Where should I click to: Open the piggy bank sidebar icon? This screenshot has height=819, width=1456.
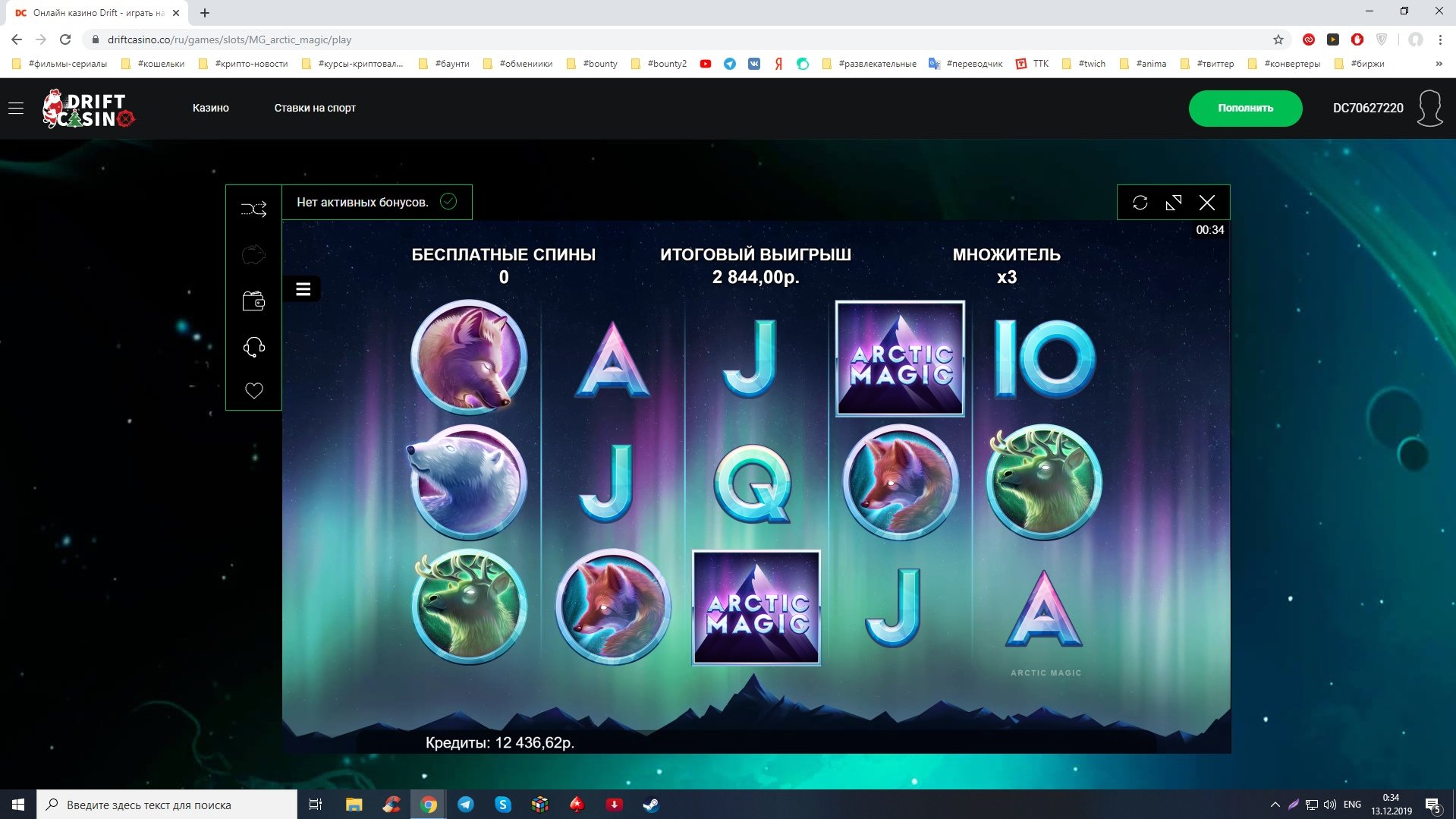pos(253,255)
